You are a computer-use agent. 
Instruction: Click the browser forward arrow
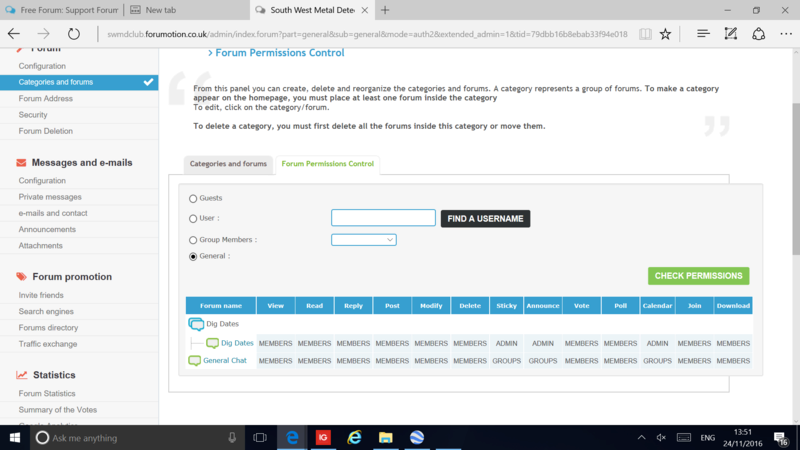coord(43,34)
